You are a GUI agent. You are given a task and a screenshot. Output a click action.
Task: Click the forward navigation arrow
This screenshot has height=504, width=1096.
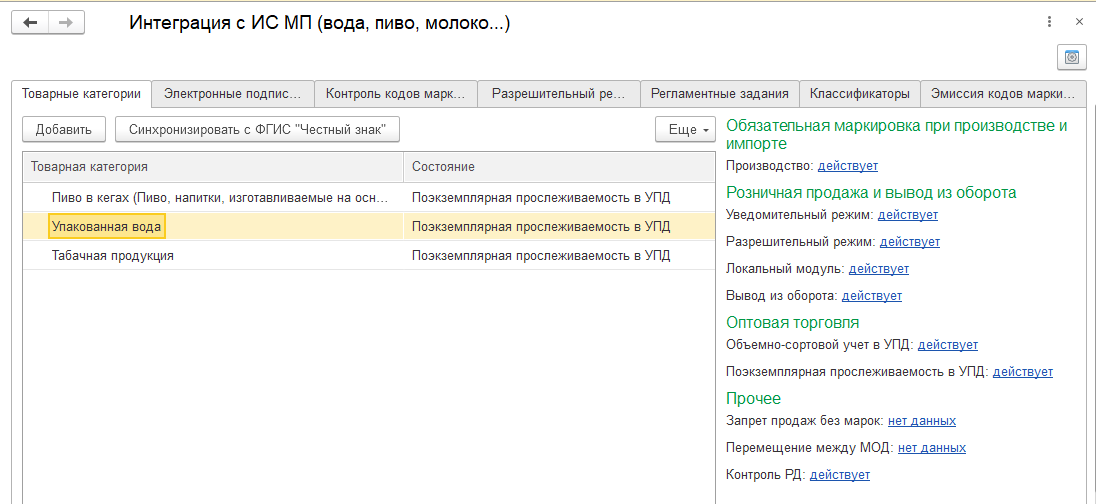pos(66,22)
